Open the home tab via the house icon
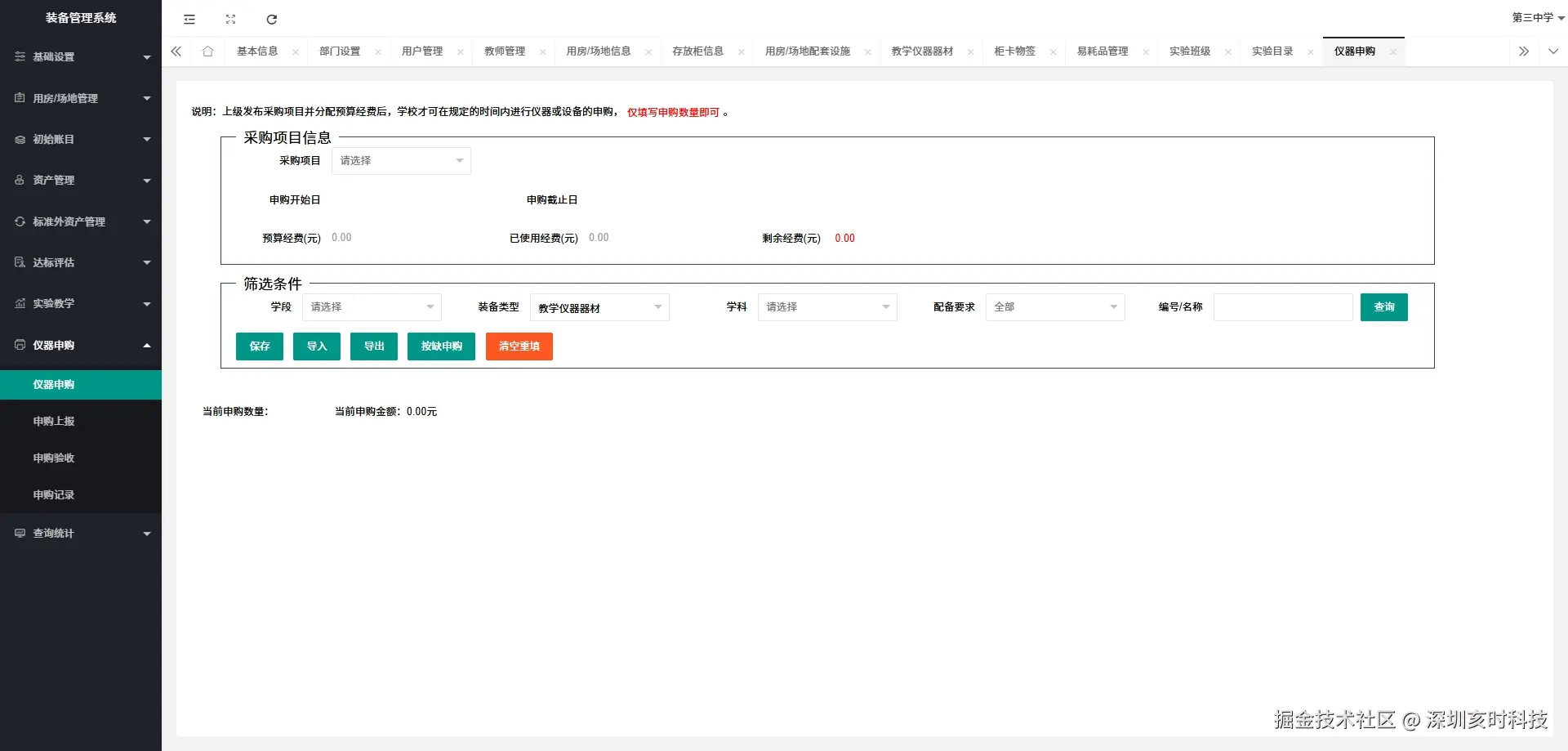The image size is (1568, 751). tap(207, 51)
